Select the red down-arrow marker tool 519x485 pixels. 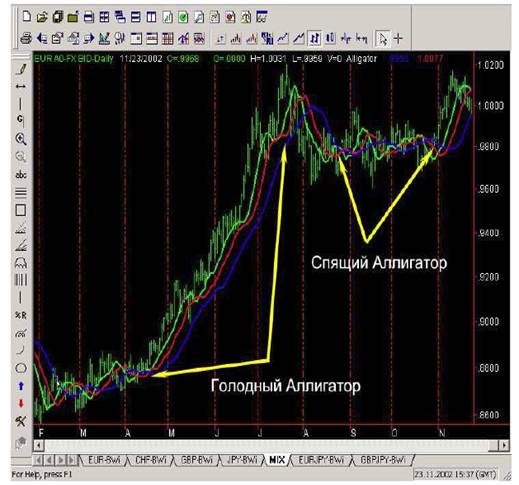21,404
